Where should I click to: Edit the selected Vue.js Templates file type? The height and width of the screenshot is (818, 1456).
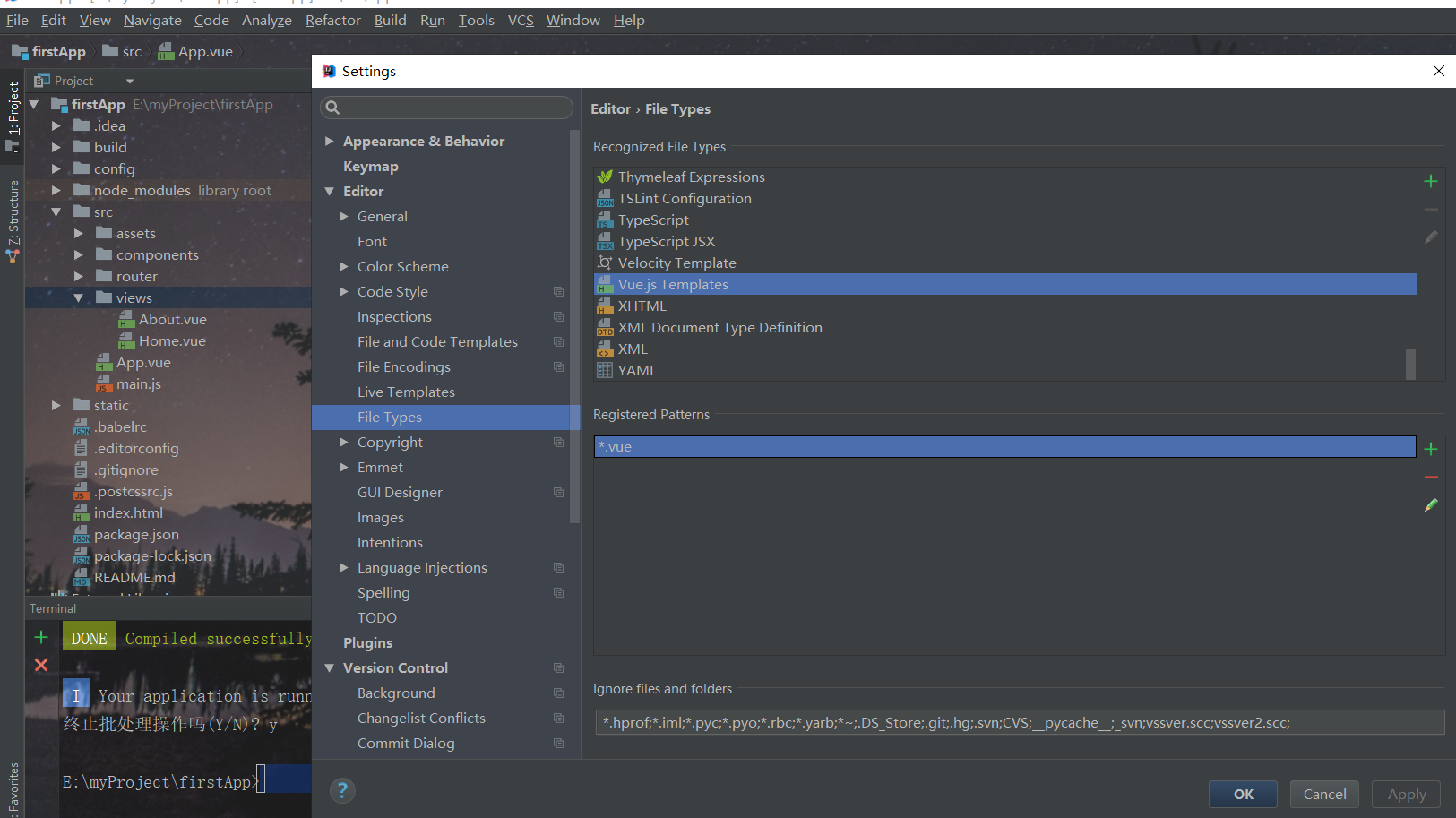(x=1430, y=237)
